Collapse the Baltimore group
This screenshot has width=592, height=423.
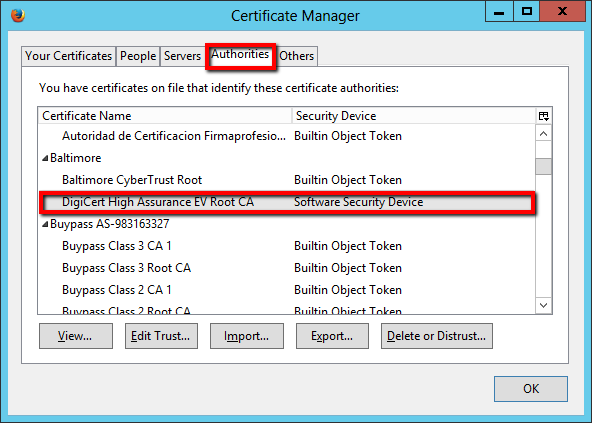45,158
